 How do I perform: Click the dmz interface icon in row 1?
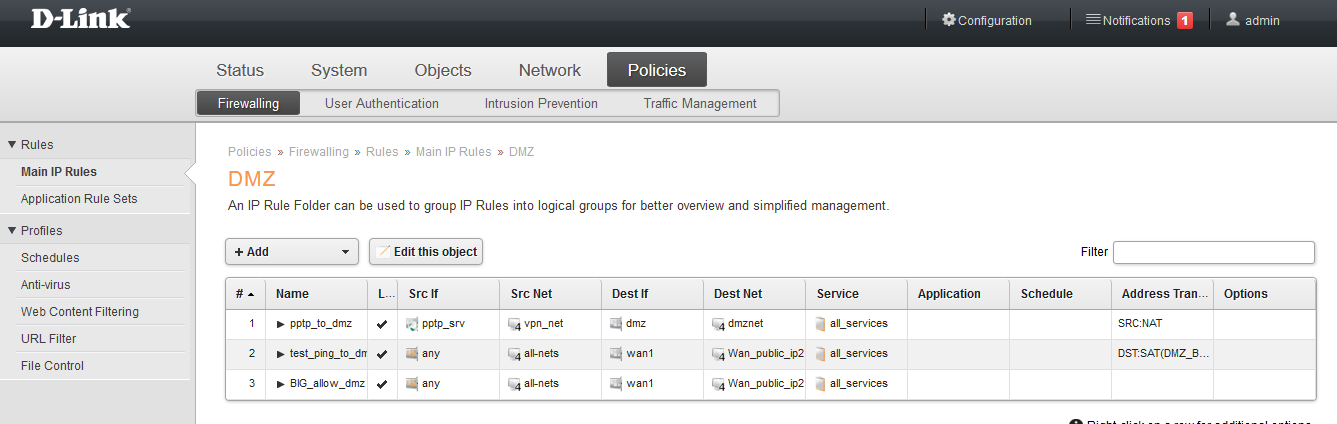(x=616, y=324)
